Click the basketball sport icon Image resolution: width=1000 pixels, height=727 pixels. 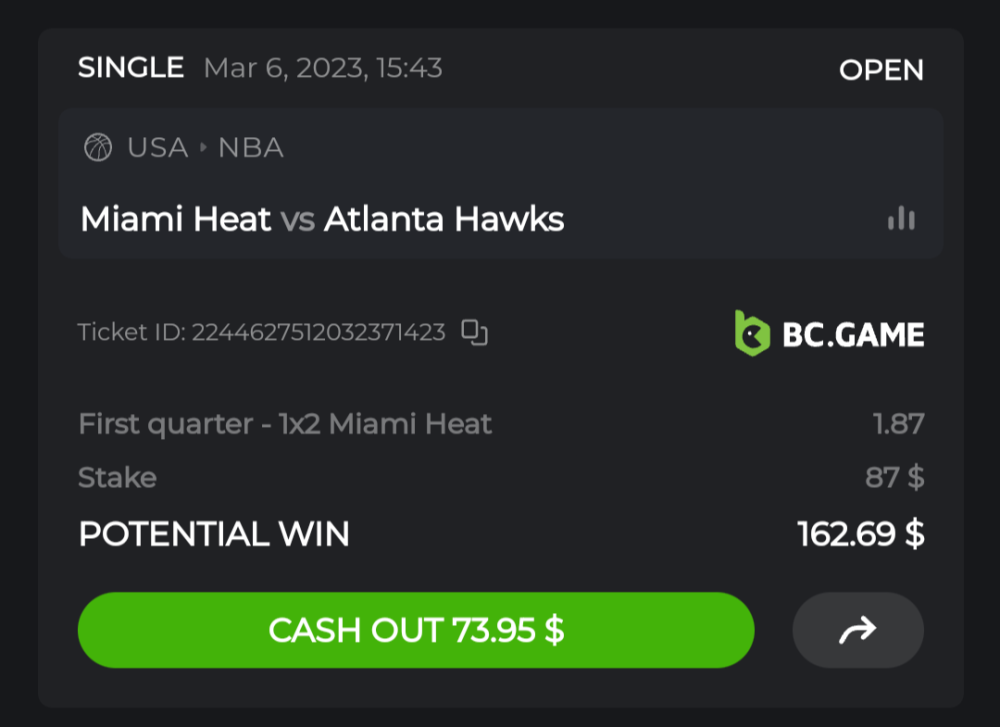tap(98, 148)
